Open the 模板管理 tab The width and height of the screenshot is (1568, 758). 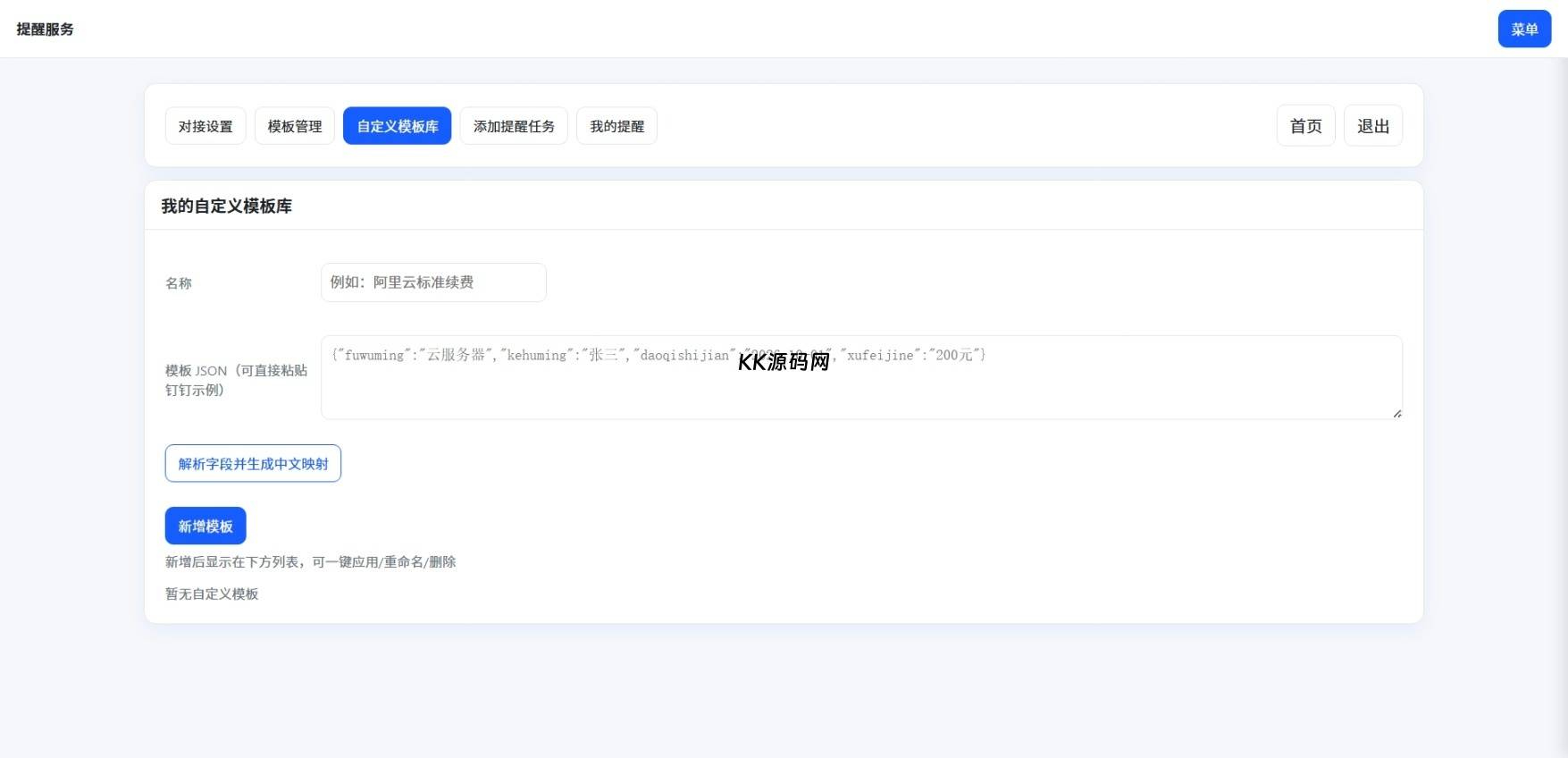(x=295, y=126)
